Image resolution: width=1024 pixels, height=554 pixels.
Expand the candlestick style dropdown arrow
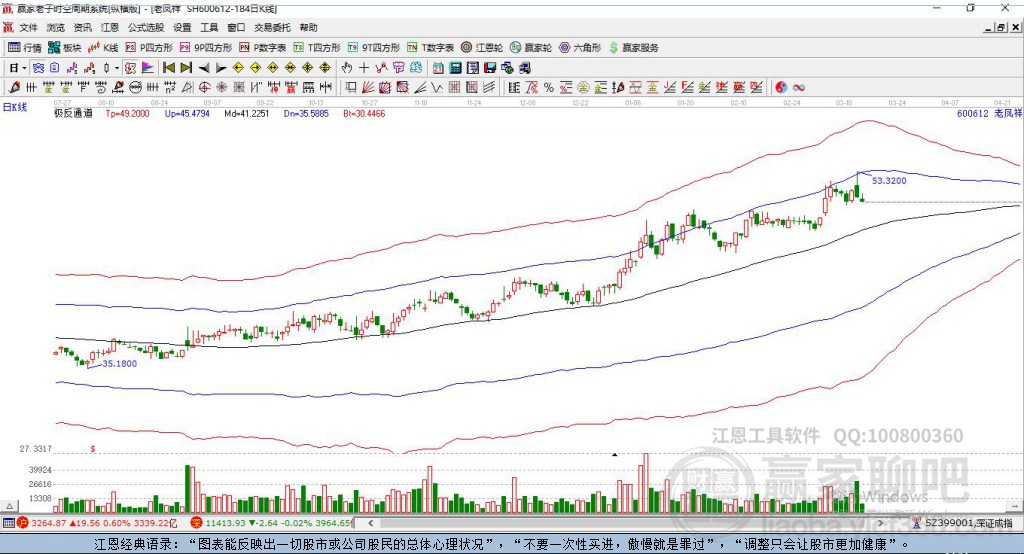click(117, 68)
